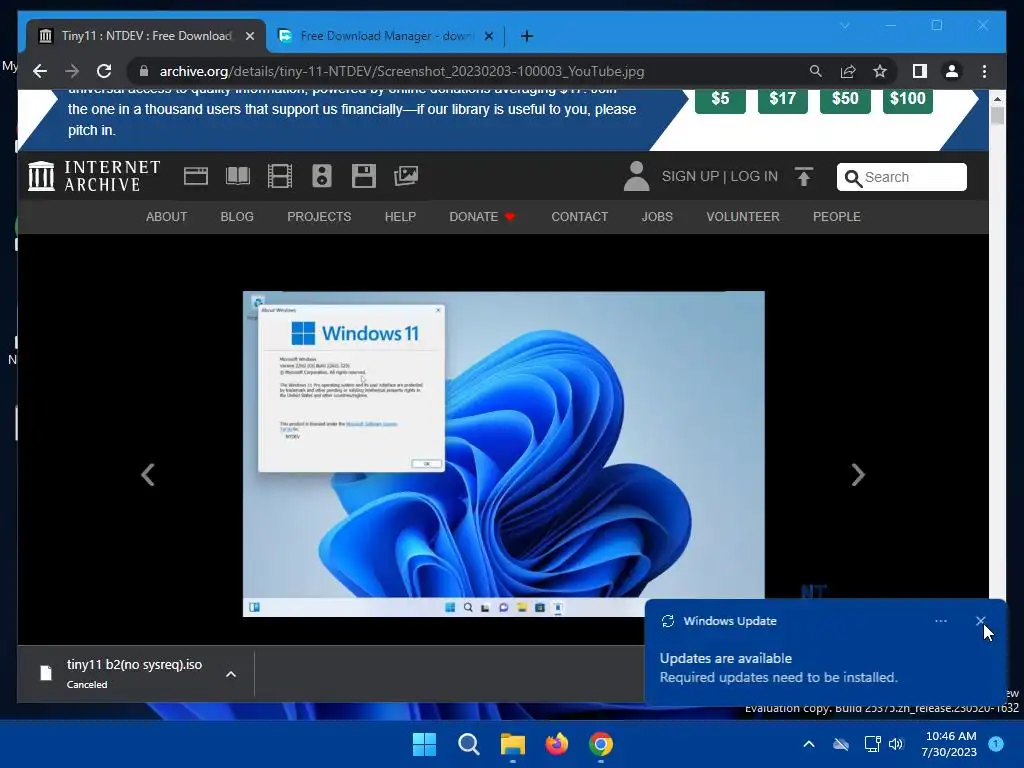Image resolution: width=1024 pixels, height=768 pixels.
Task: Show next image with right chevron
Action: [x=857, y=475]
